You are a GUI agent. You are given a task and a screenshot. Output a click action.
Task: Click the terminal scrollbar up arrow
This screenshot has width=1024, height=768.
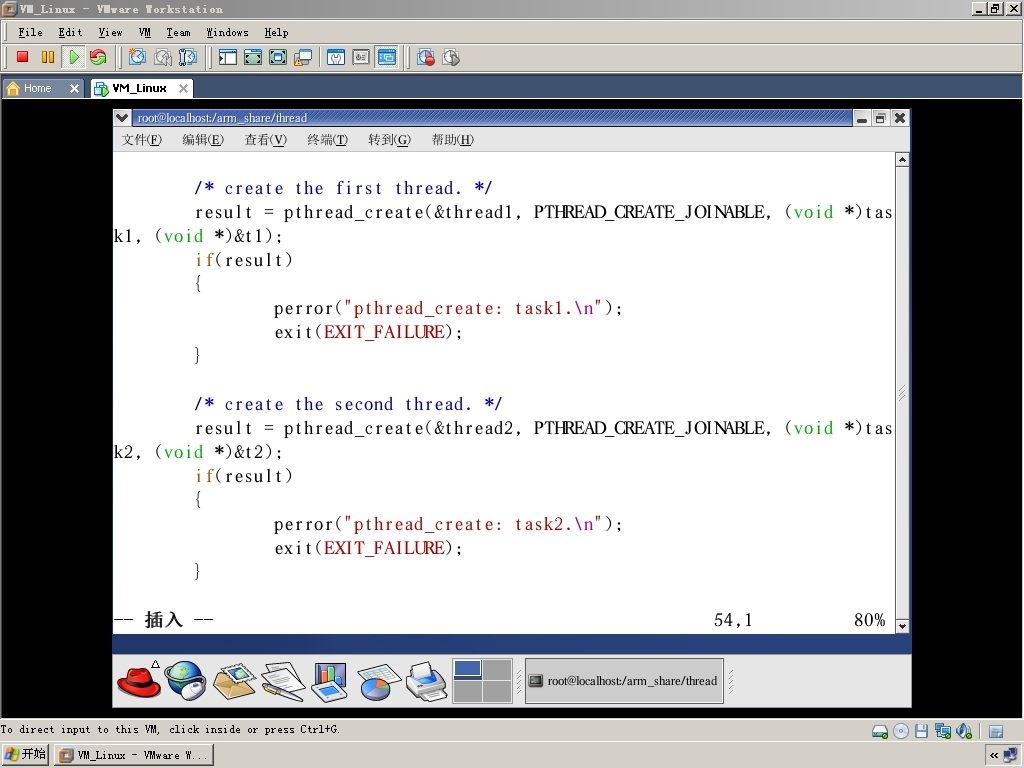902,159
